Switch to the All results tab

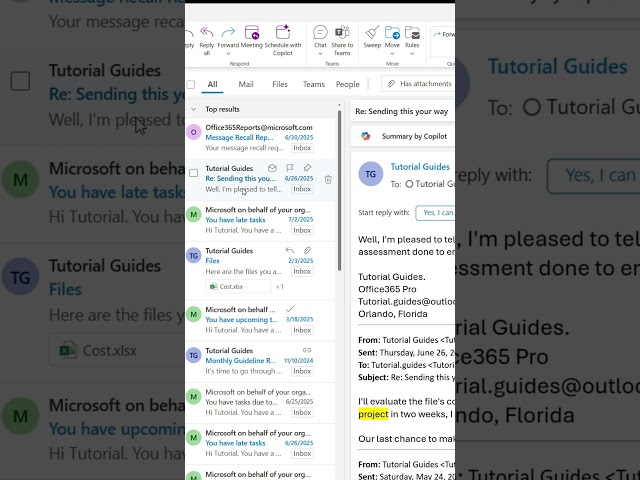(x=212, y=84)
